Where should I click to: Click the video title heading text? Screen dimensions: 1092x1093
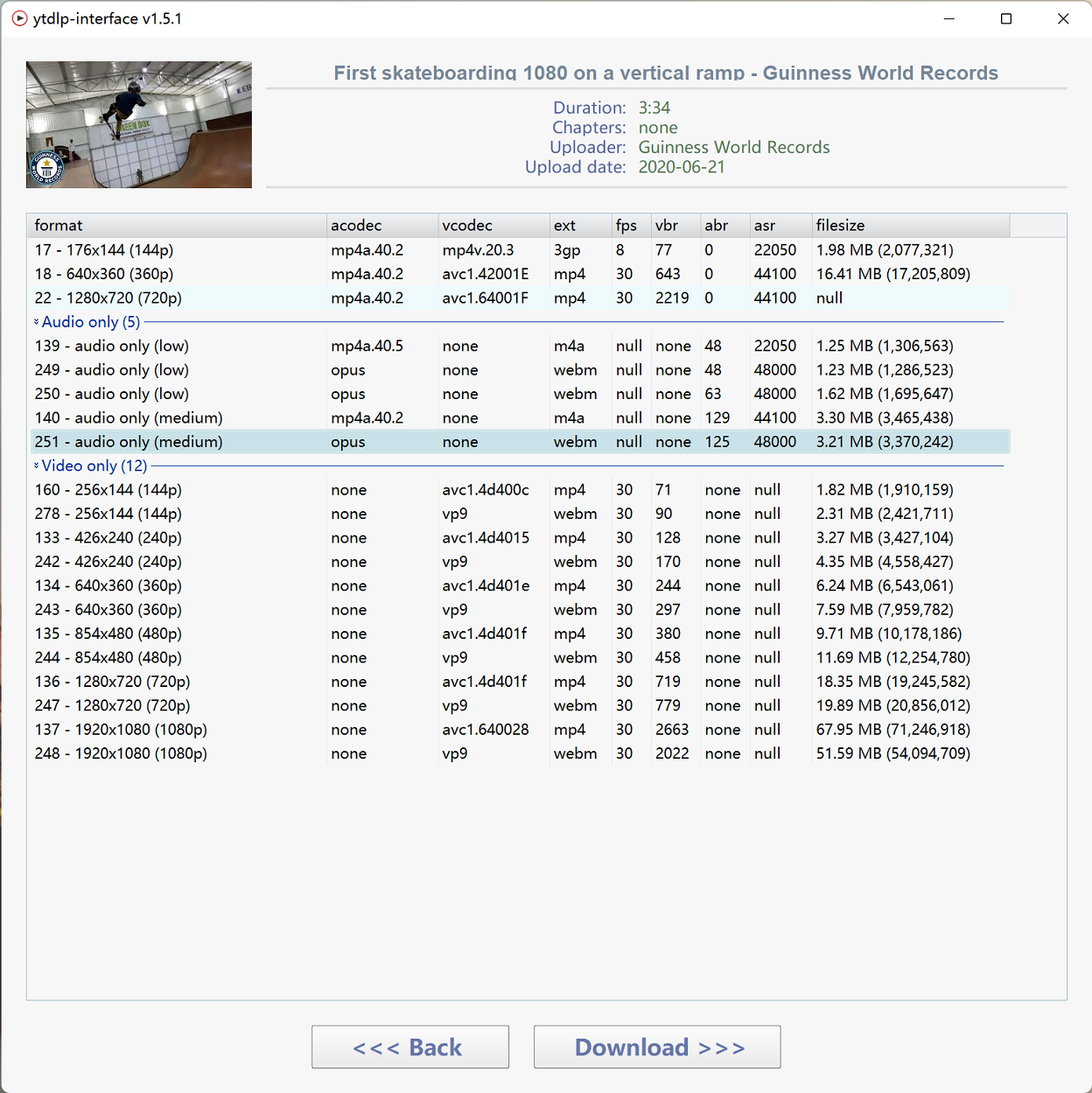(666, 73)
